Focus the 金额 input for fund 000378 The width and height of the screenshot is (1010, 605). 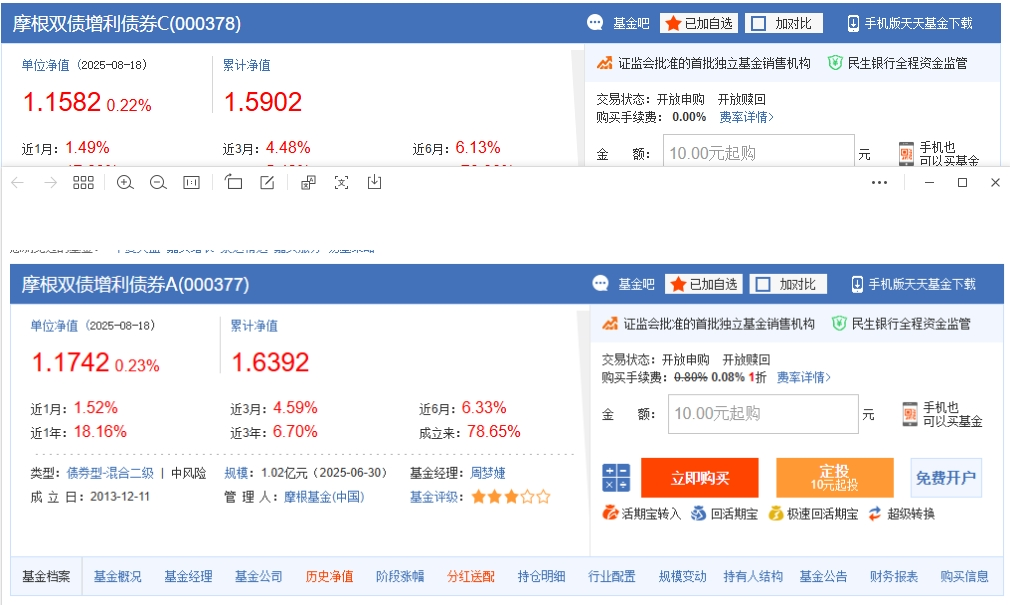coord(759,151)
